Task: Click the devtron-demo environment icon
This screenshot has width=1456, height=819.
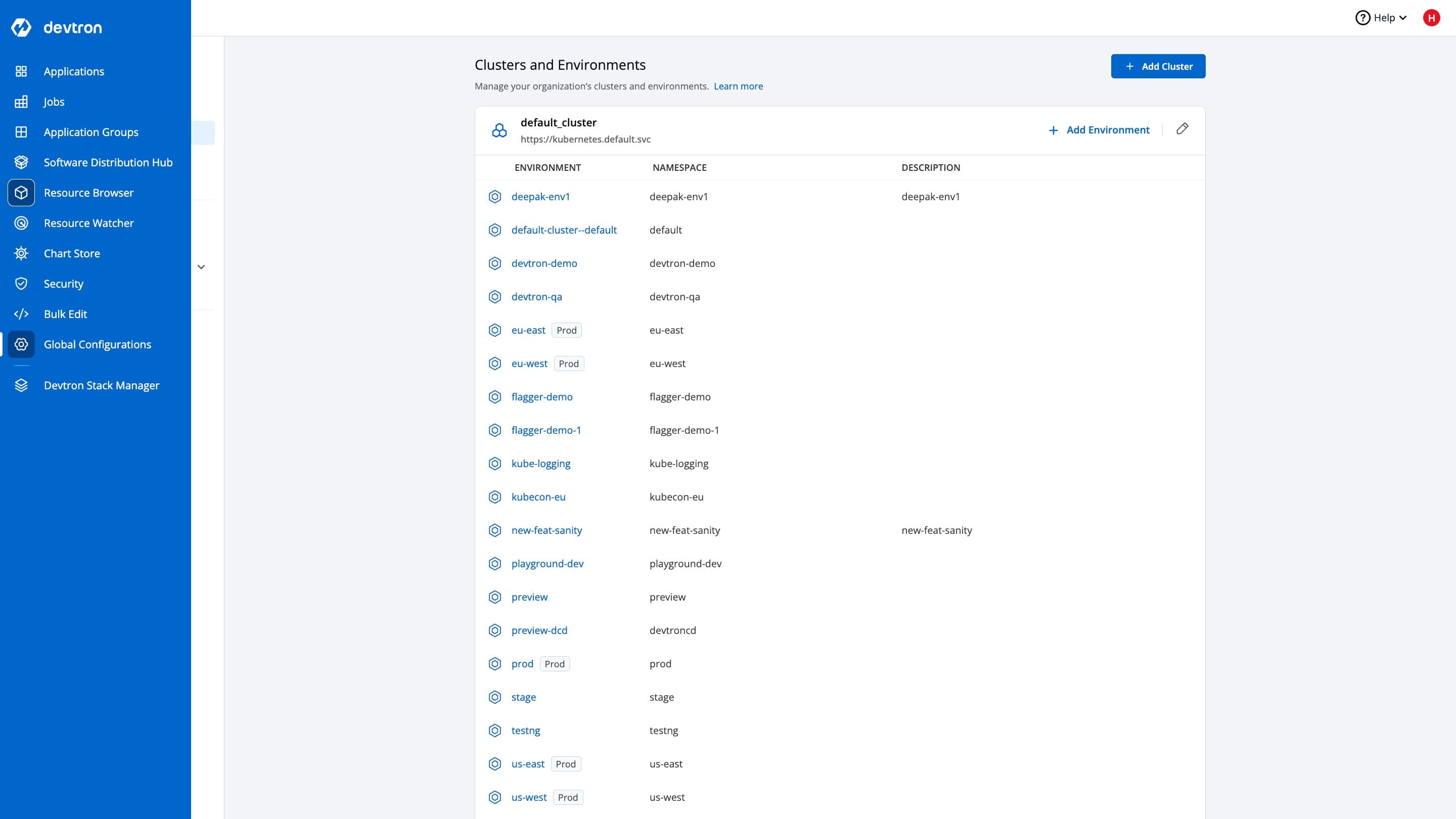Action: tap(494, 263)
